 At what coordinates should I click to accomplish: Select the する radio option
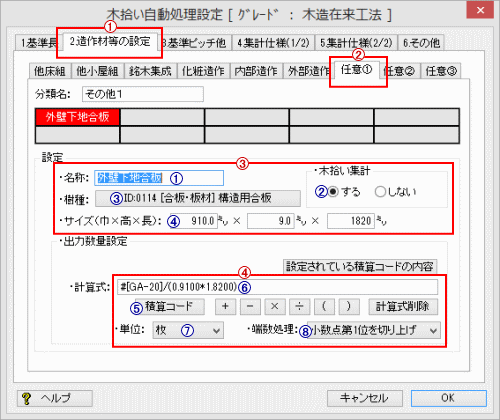click(x=333, y=192)
